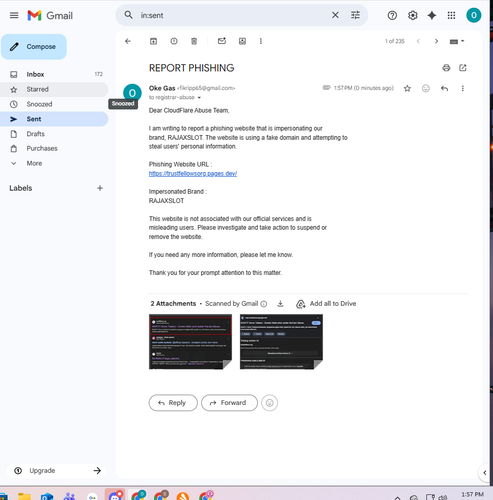Click the Forward button
493x500 pixels.
coord(229,403)
